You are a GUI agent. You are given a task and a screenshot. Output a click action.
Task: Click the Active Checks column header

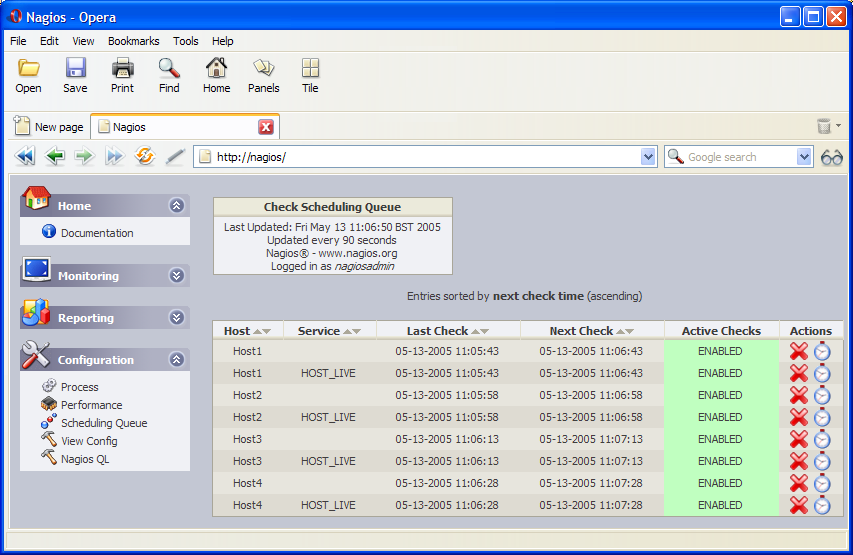[721, 331]
